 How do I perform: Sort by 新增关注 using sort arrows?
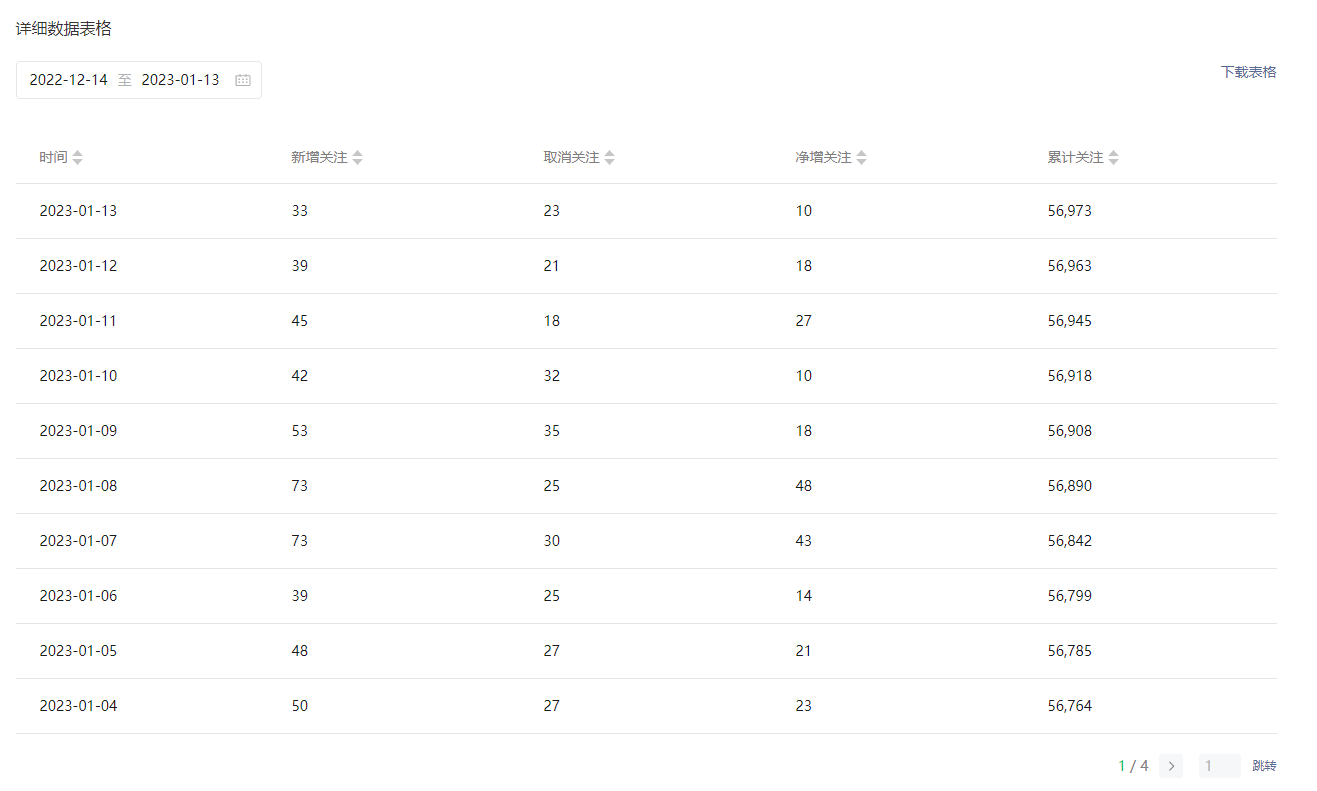point(358,158)
